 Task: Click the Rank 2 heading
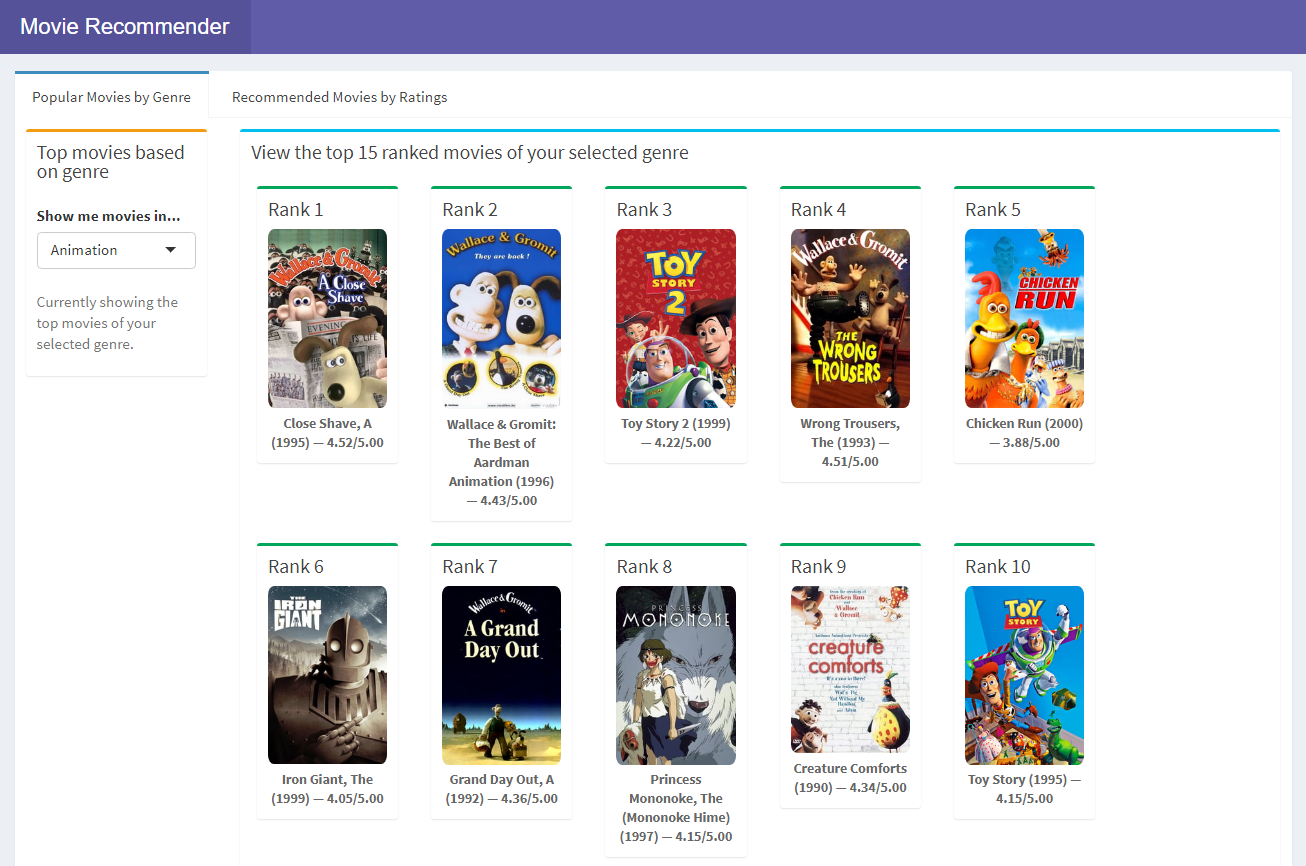[470, 210]
